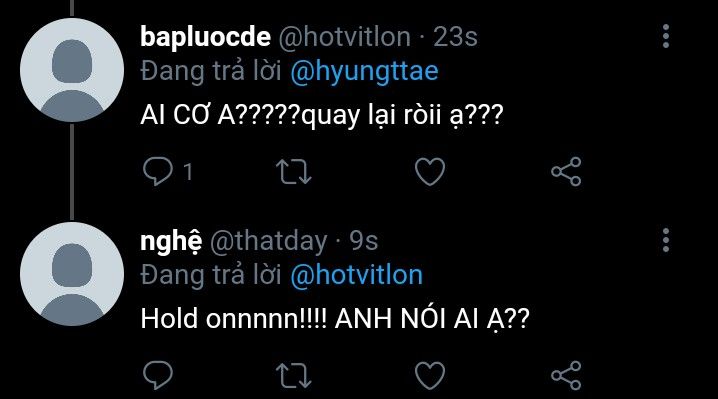Open tweet text "Hold onnnnn!!!! ANH NÓI AI Ạ??"
Screen dimensions: 718x399
[335, 318]
